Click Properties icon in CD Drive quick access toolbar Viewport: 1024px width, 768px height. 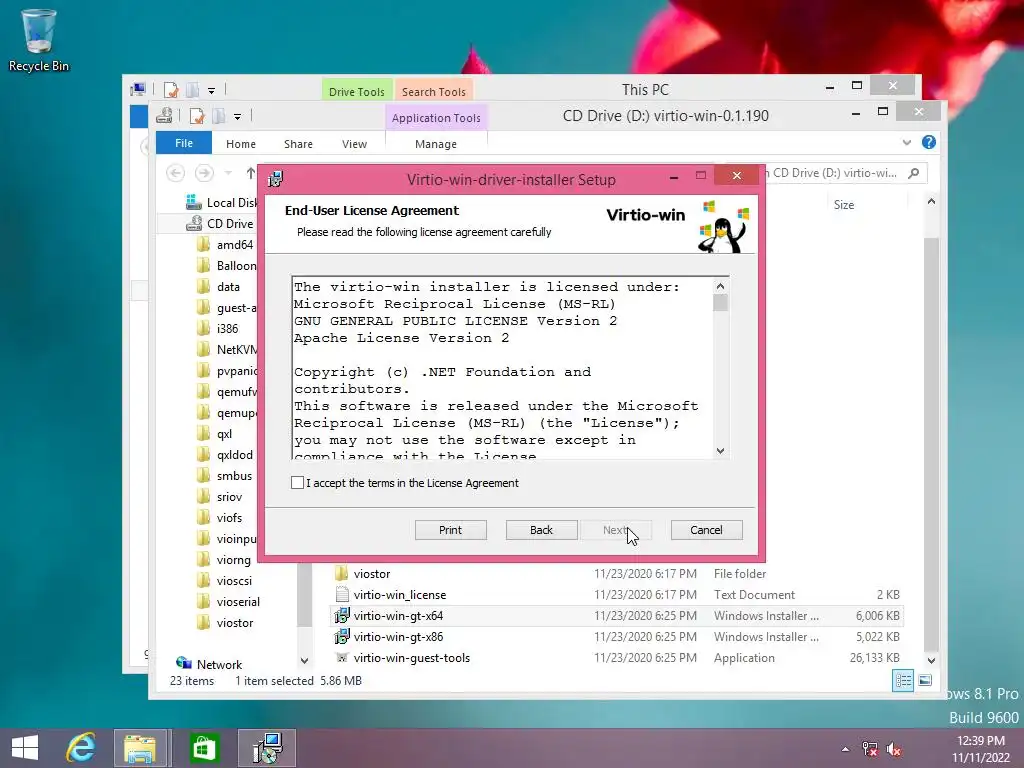click(197, 116)
